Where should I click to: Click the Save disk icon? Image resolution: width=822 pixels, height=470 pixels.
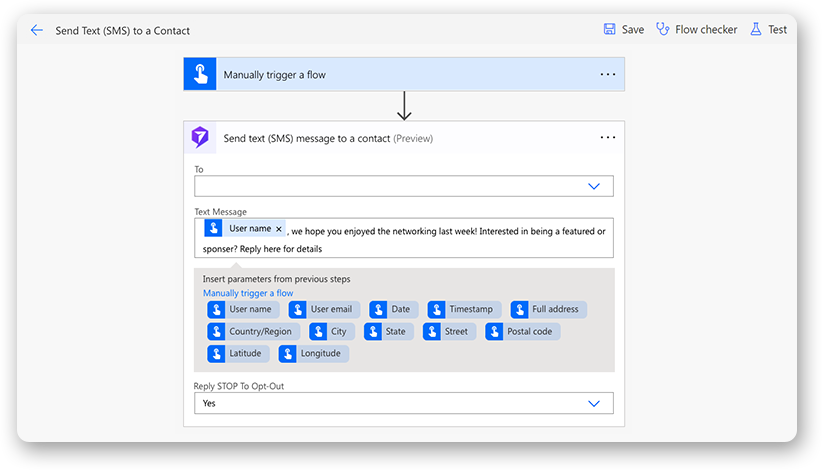[x=609, y=30]
